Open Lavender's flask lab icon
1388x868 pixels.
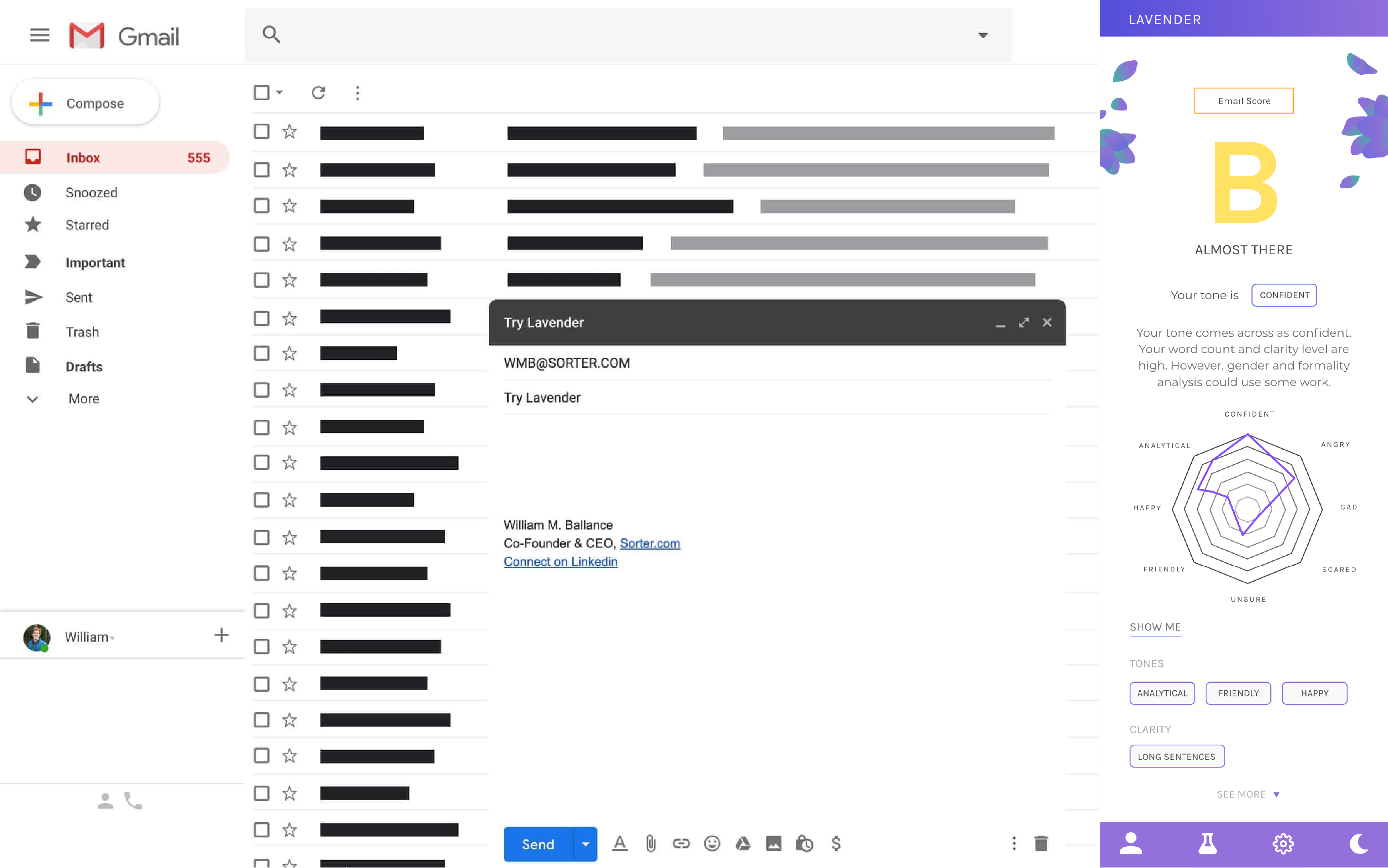(1207, 844)
